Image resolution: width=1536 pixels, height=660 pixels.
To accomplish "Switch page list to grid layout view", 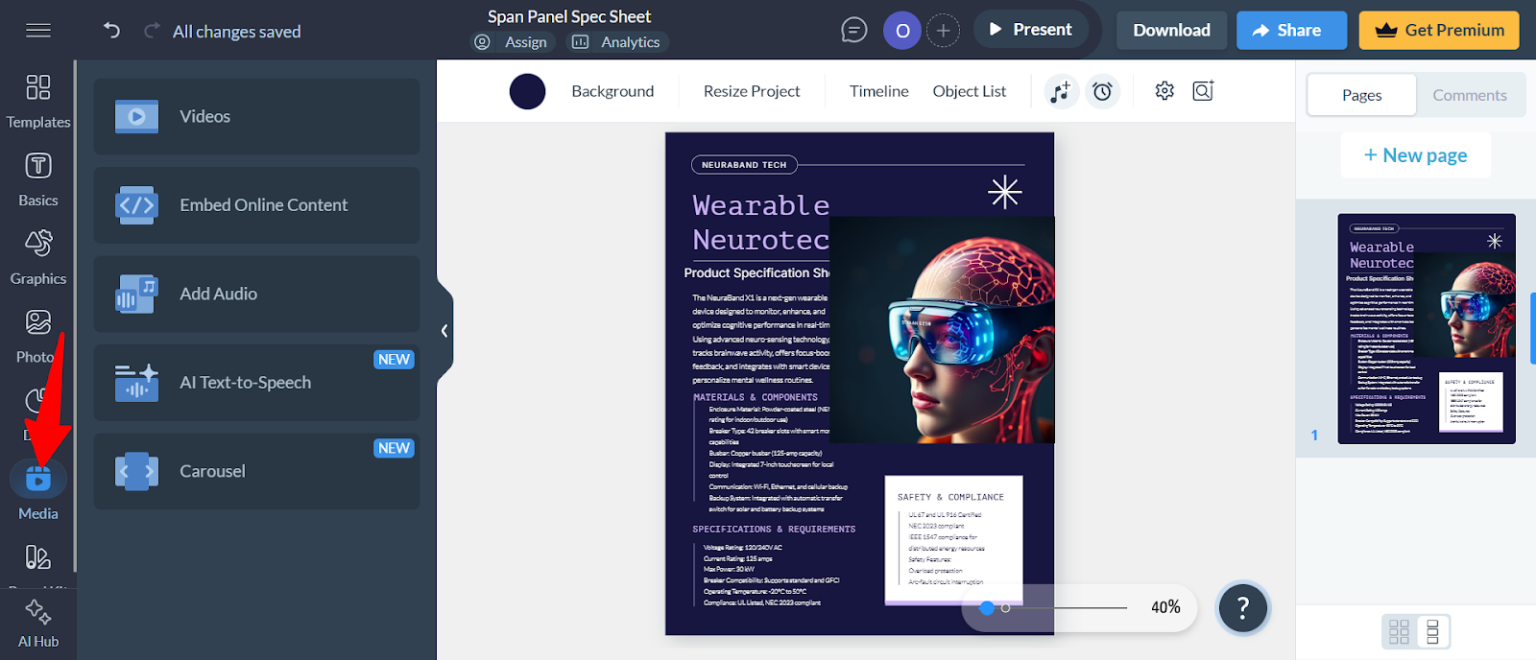I will [1399, 631].
